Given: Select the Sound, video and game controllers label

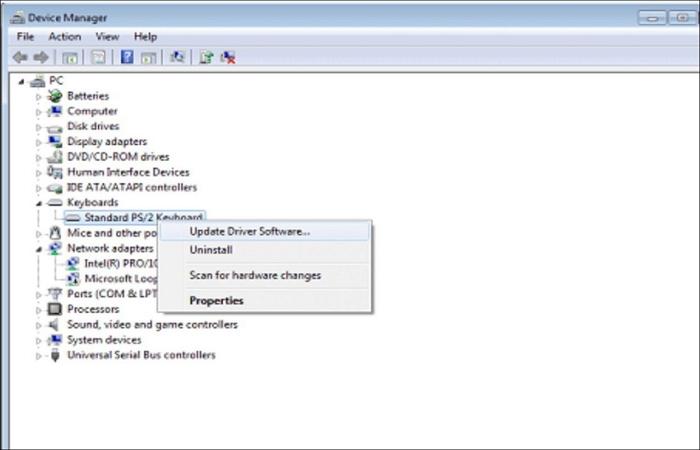Looking at the screenshot, I should (x=152, y=325).
